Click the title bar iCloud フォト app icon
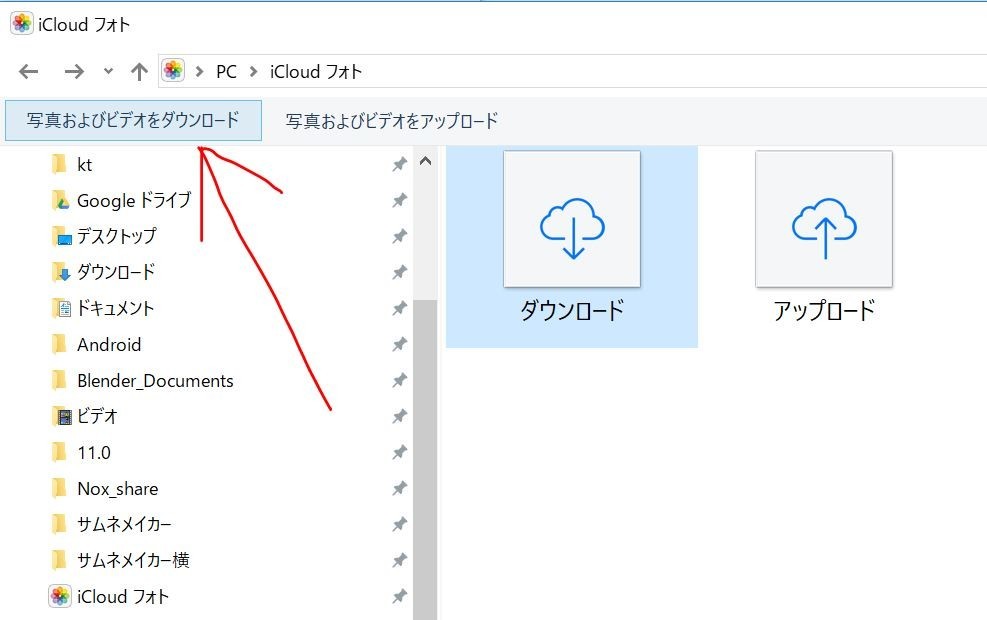This screenshot has width=987, height=620. (x=22, y=24)
